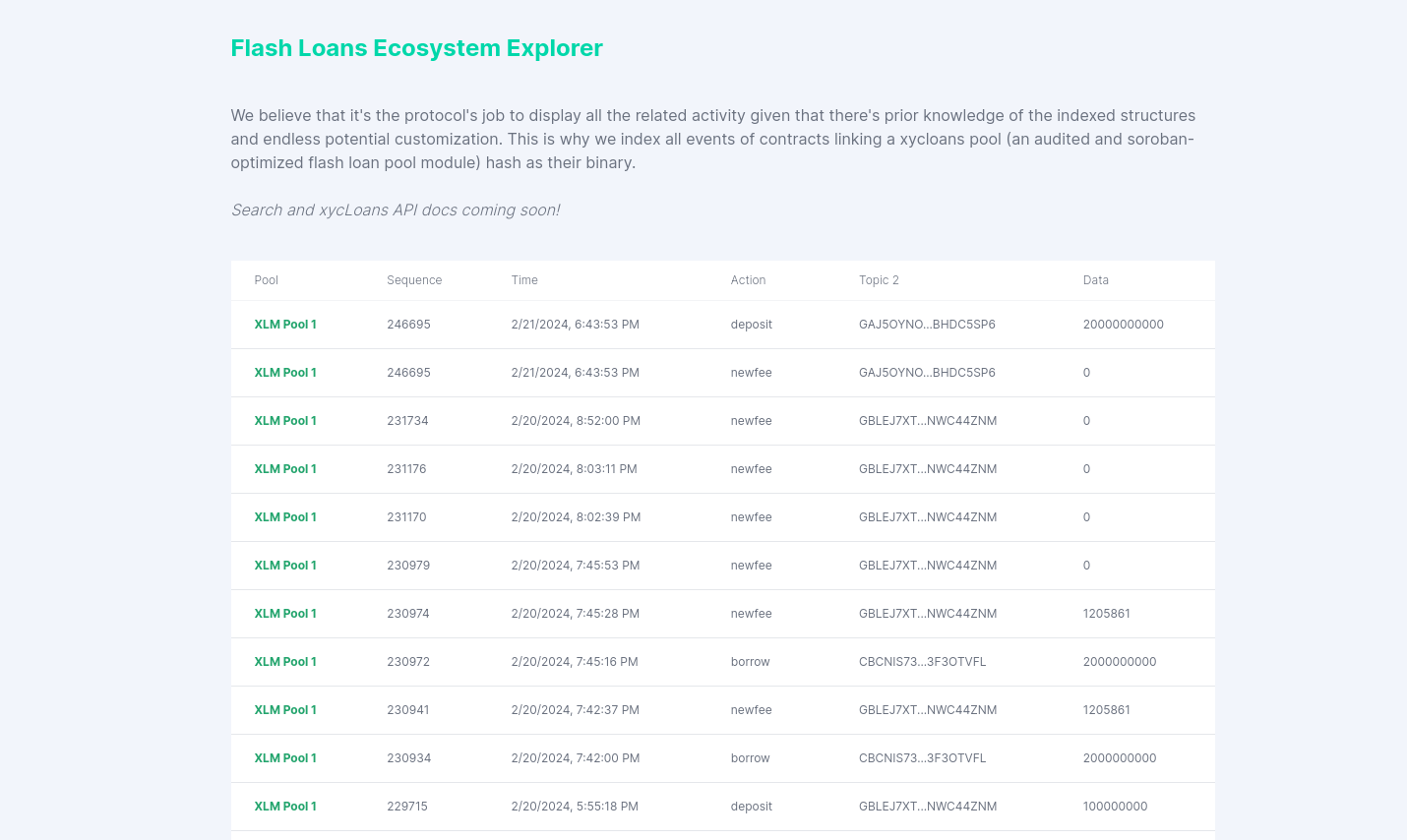
Task: Open XLM Pool 1 link for sequence 230941
Action: (x=285, y=710)
